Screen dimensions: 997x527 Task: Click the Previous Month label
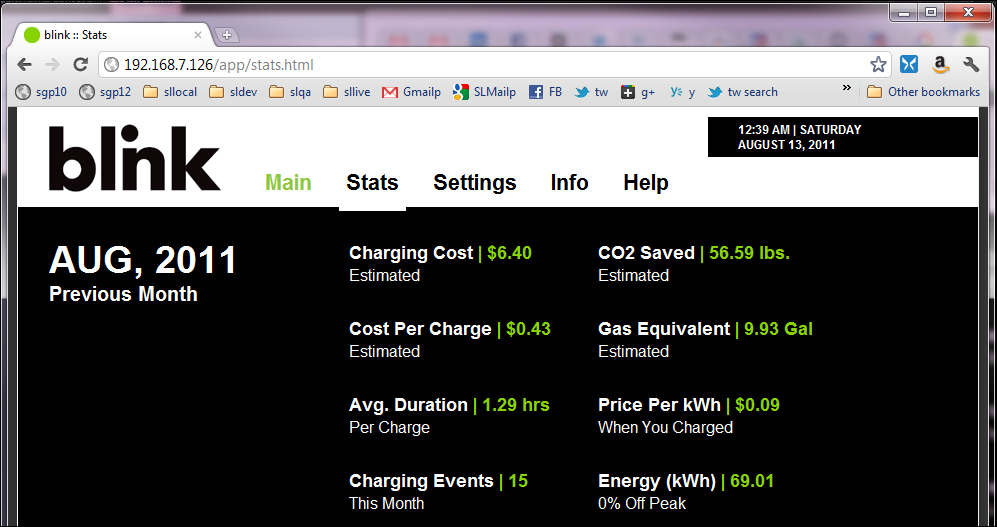[123, 294]
